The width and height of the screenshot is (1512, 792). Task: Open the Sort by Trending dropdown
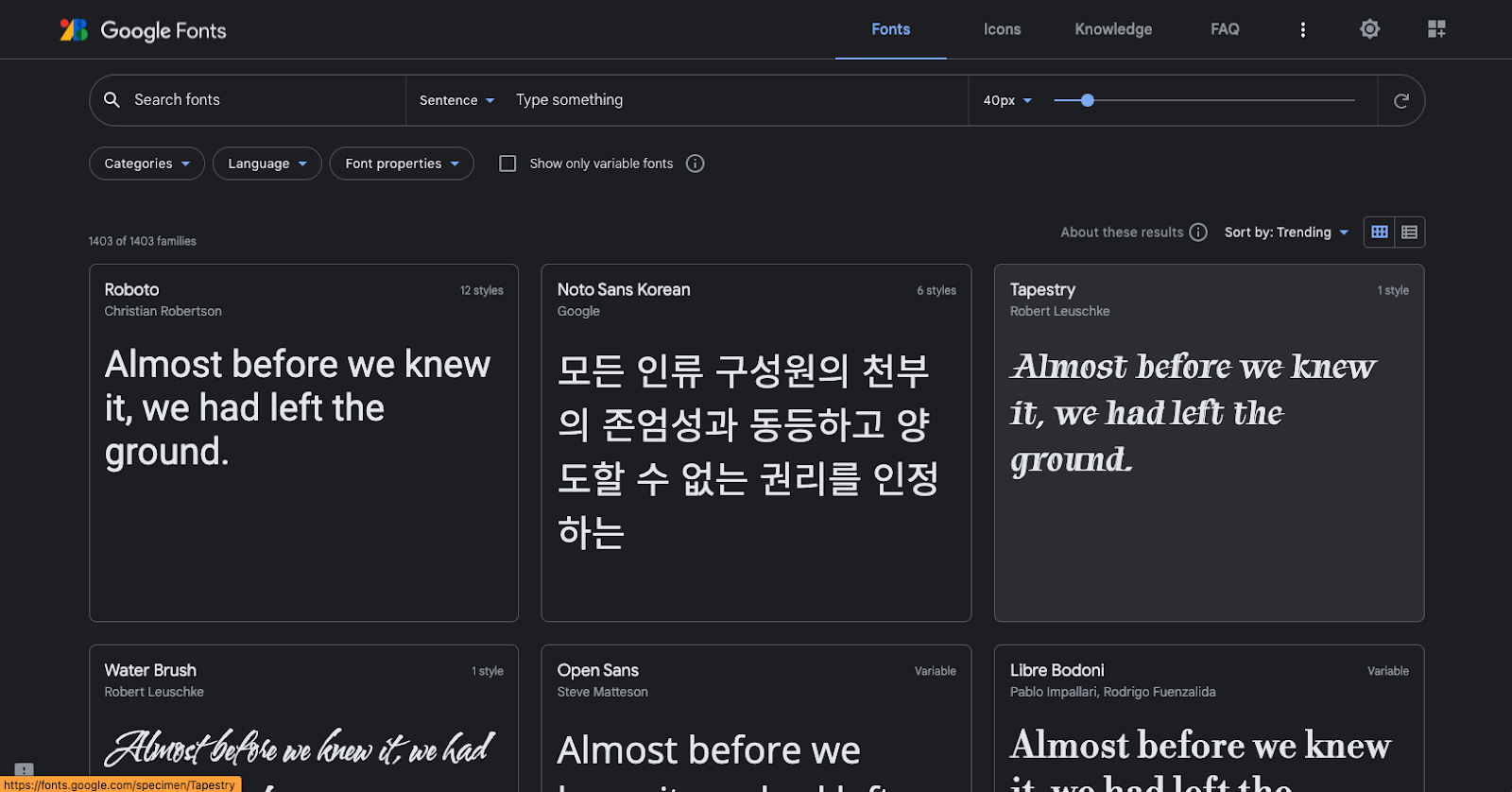click(x=1286, y=232)
